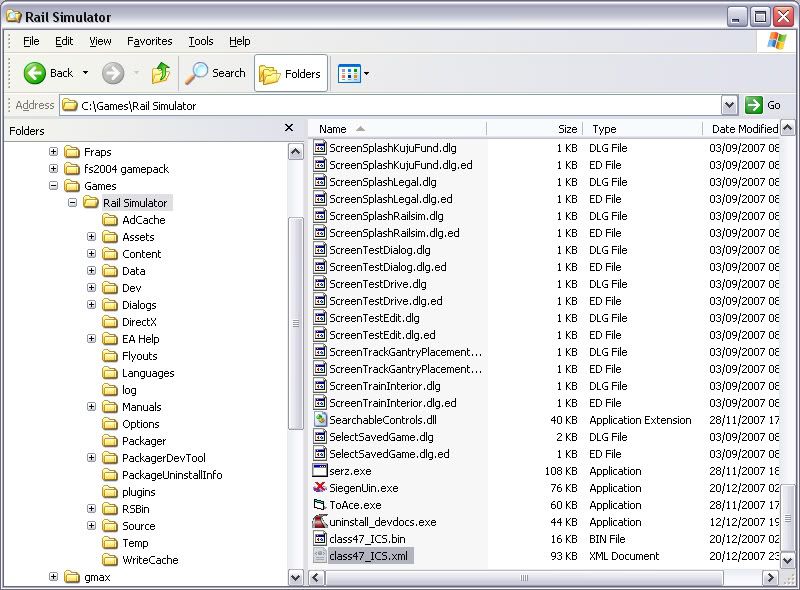Click ScreenTrainInterior.dlg file icon
Screen dimensions: 800x590
pyautogui.click(x=320, y=386)
